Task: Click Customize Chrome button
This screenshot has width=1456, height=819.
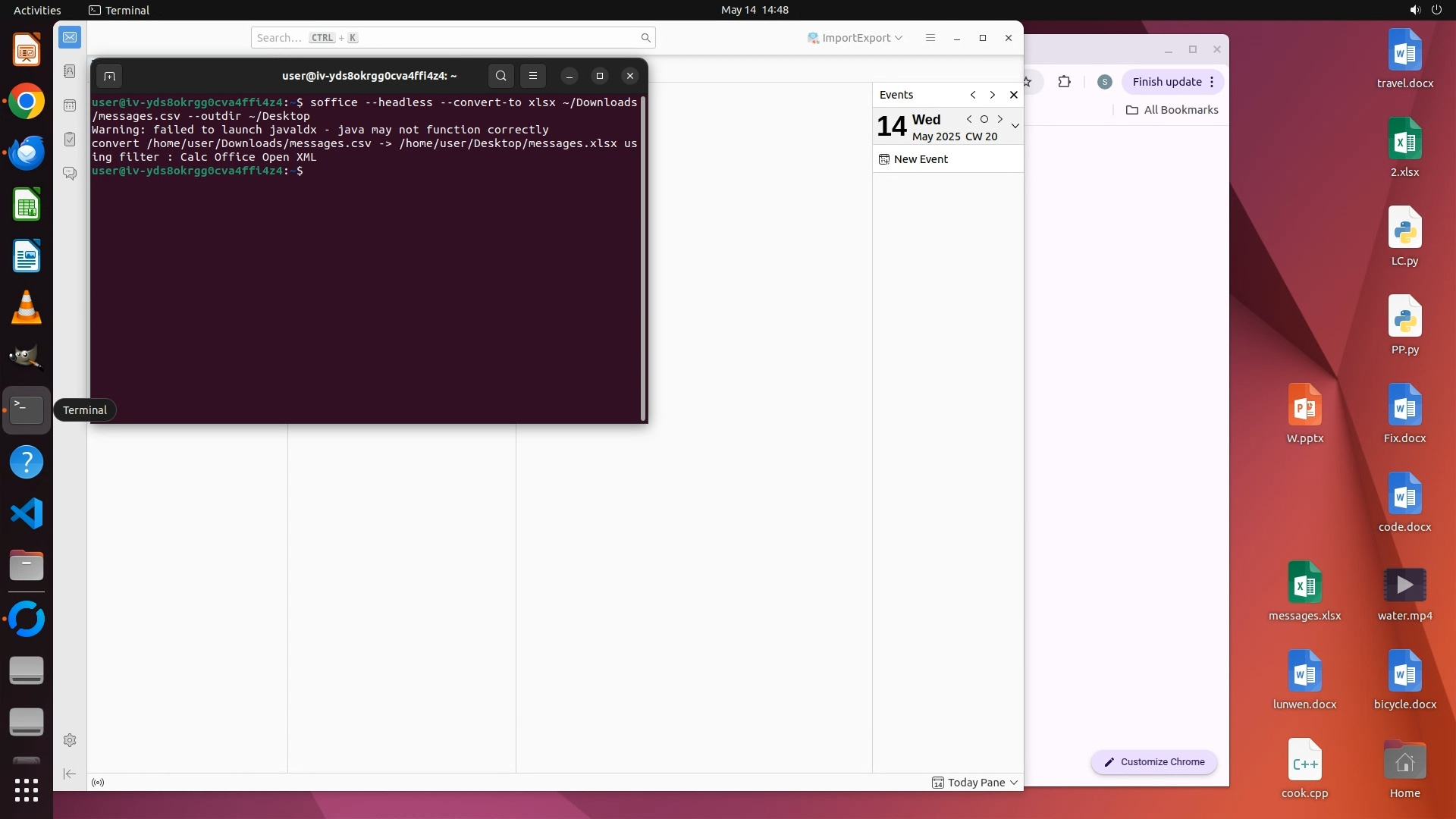Action: coord(1154,762)
